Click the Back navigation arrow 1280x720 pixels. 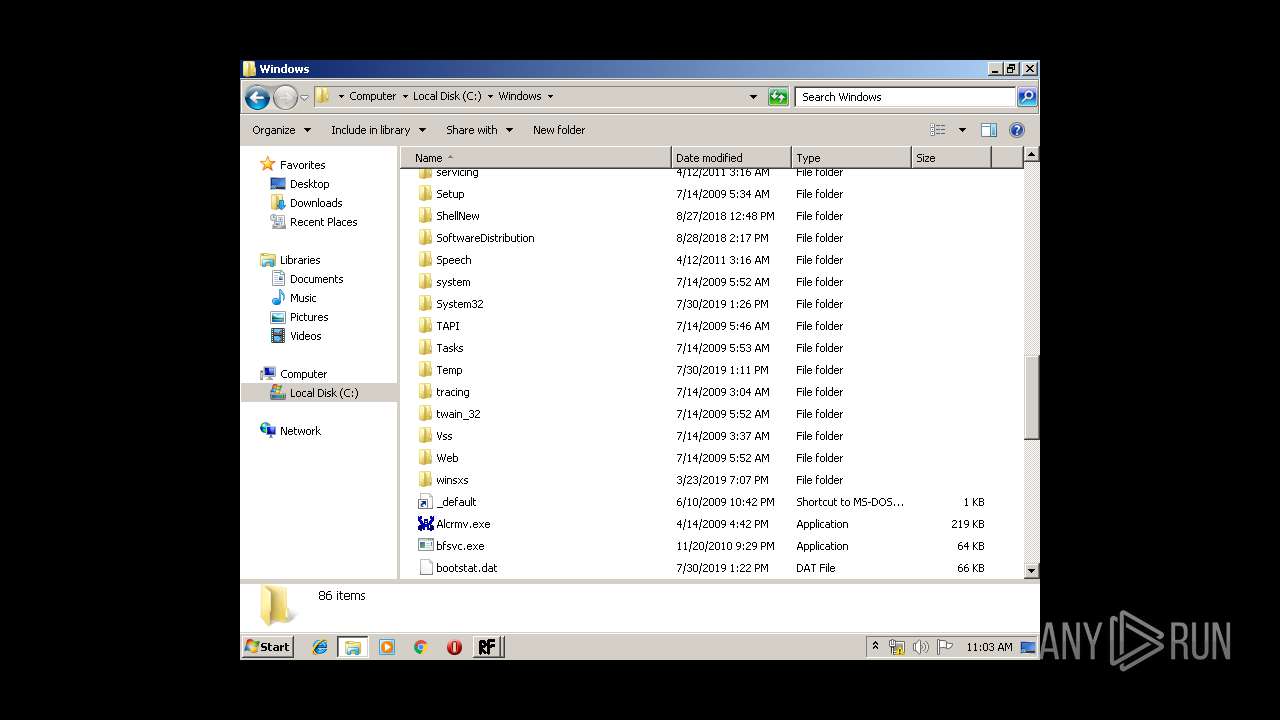(x=257, y=97)
